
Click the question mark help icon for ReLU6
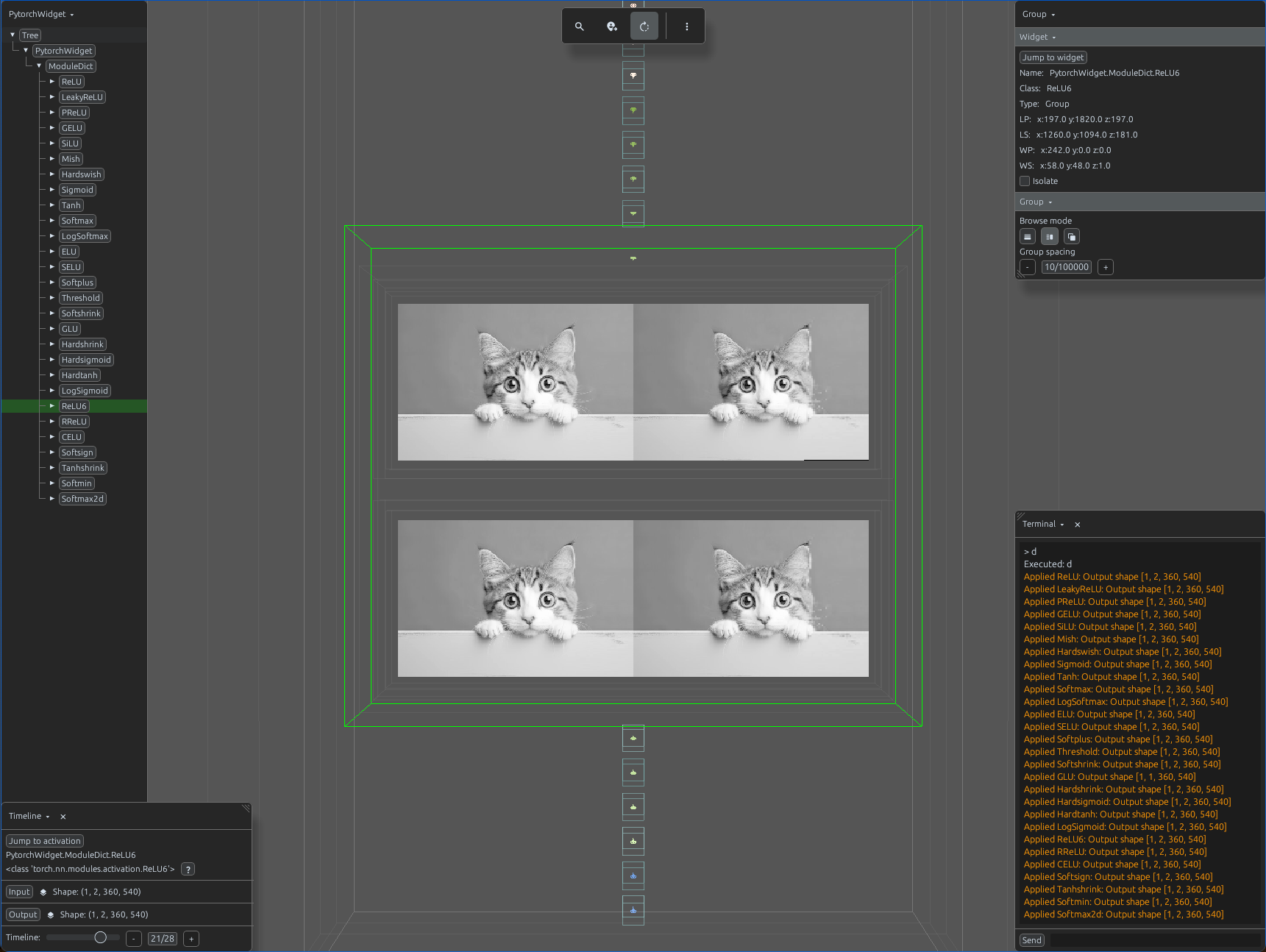coord(188,870)
